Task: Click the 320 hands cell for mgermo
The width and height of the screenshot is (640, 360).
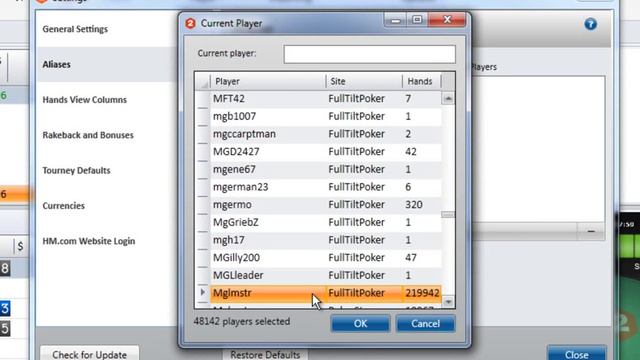Action: (x=422, y=204)
